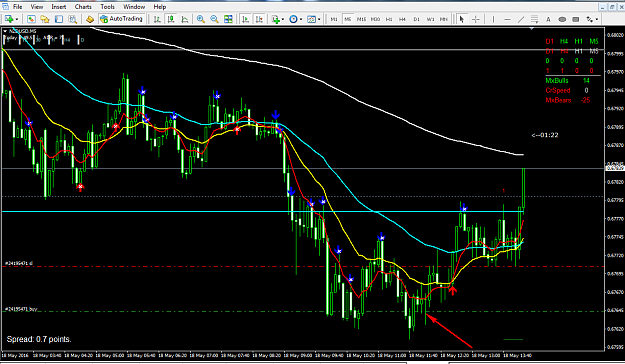Click the <--01:22 candle timer label
625x364 pixels.
[545, 135]
